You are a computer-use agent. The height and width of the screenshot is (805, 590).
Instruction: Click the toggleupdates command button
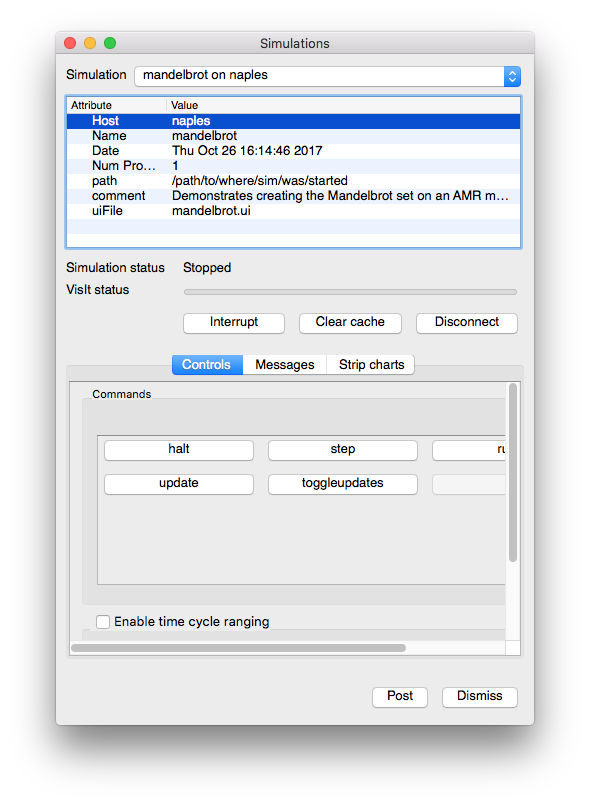pyautogui.click(x=342, y=484)
